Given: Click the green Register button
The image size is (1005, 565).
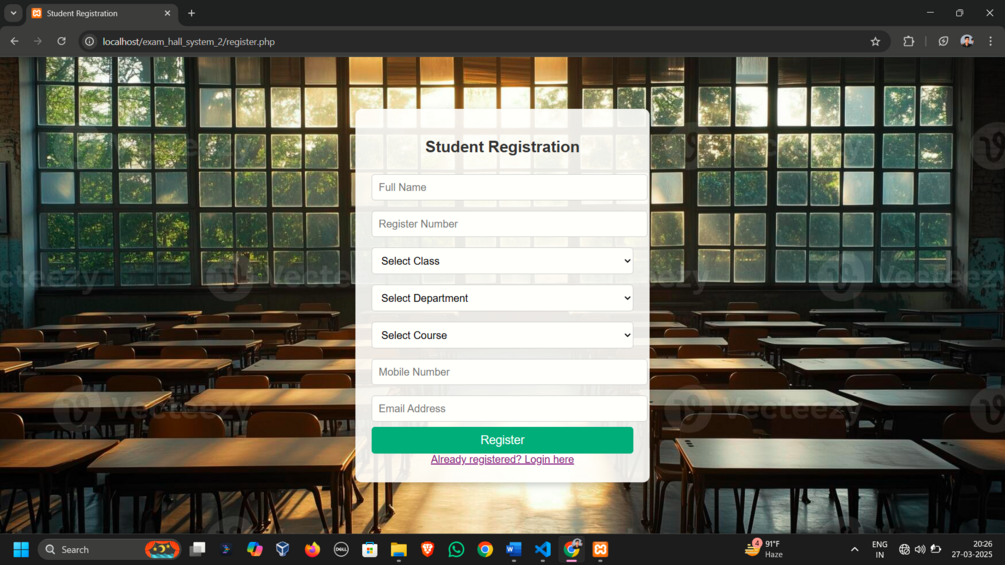Looking at the screenshot, I should tap(502, 440).
